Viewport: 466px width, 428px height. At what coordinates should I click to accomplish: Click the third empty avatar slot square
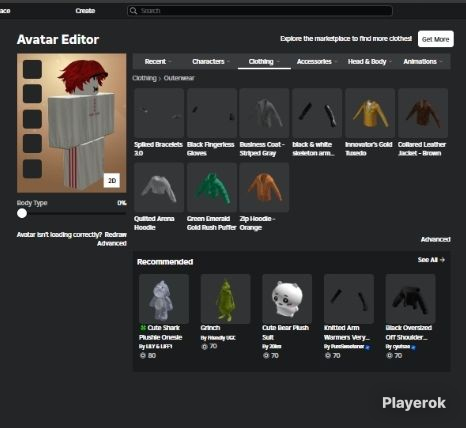point(32,119)
